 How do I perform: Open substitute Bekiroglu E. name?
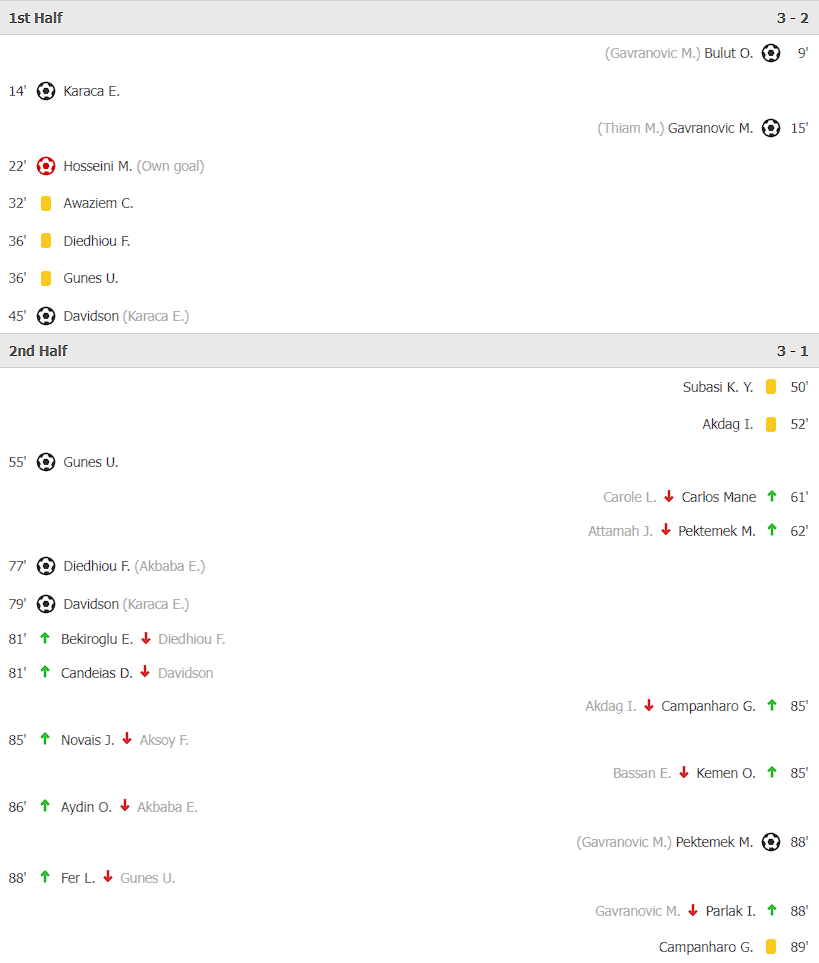coord(97,639)
